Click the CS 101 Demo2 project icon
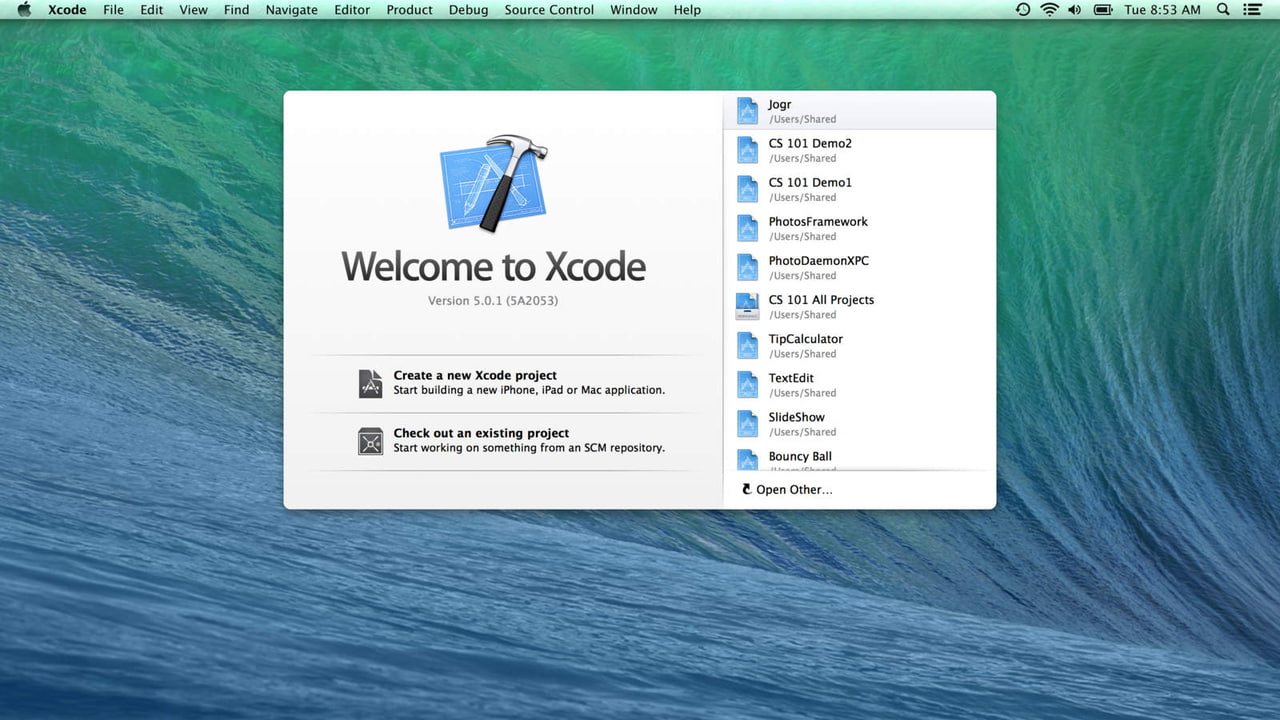The height and width of the screenshot is (720, 1280). [x=748, y=150]
